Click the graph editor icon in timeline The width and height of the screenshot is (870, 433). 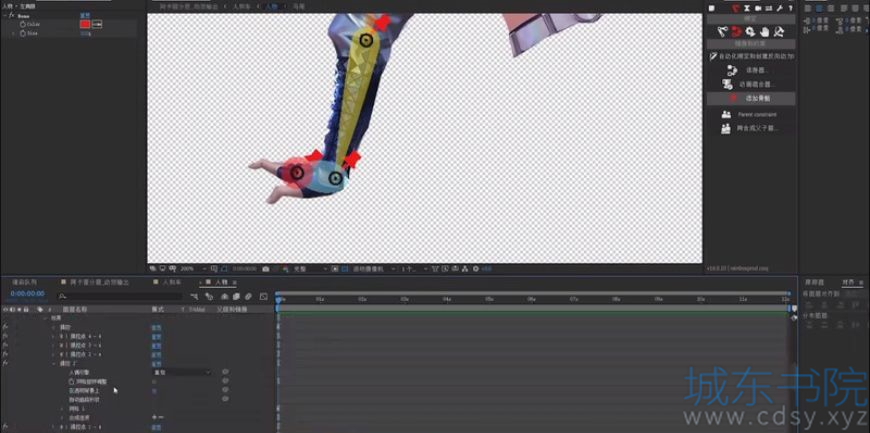point(264,297)
